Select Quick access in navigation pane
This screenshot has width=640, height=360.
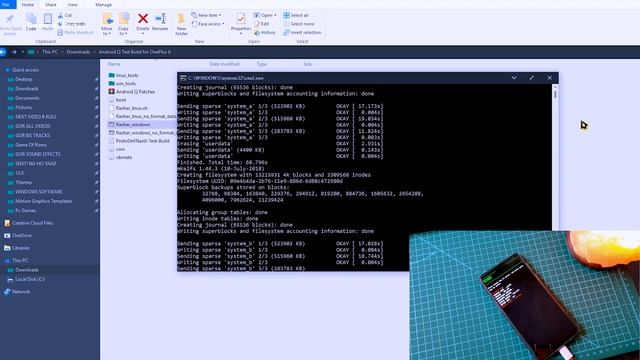25,70
